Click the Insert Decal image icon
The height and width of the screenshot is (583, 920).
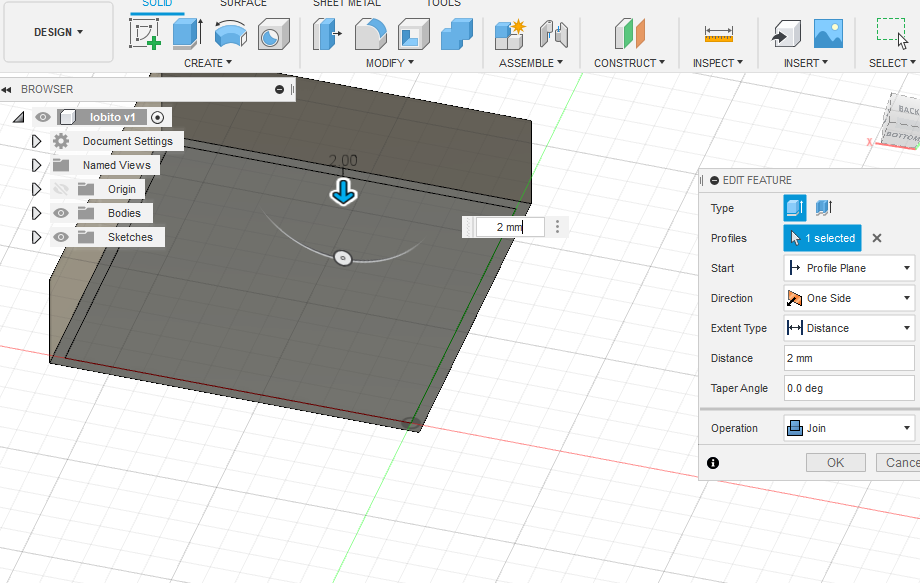click(828, 33)
